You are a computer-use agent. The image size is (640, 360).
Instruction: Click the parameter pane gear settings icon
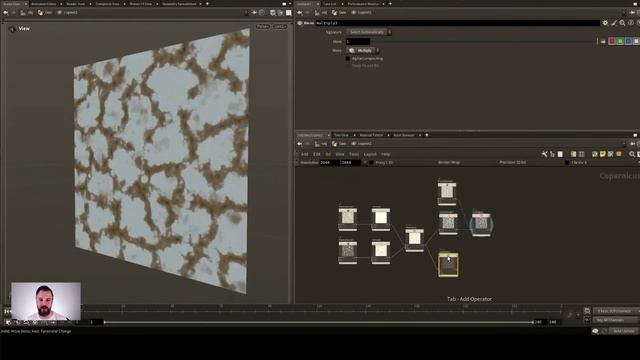pos(605,23)
